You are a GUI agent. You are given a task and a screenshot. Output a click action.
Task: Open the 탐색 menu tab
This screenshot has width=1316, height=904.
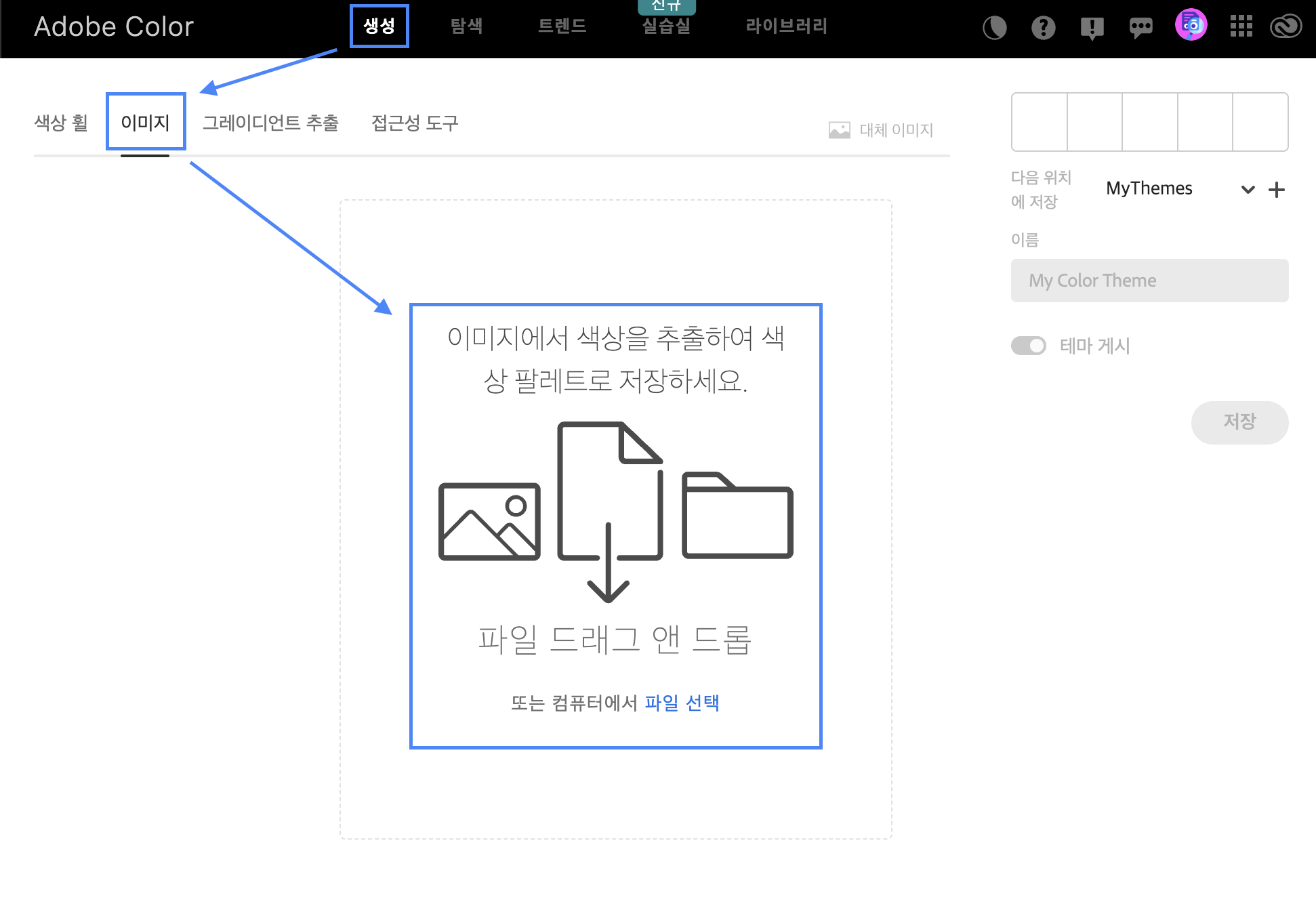[466, 26]
